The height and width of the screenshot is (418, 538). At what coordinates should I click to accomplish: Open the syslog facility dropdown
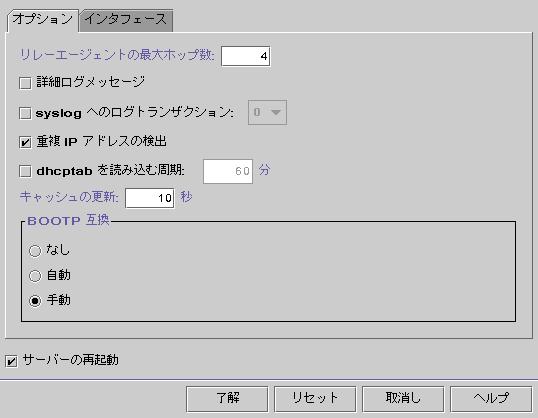267,112
